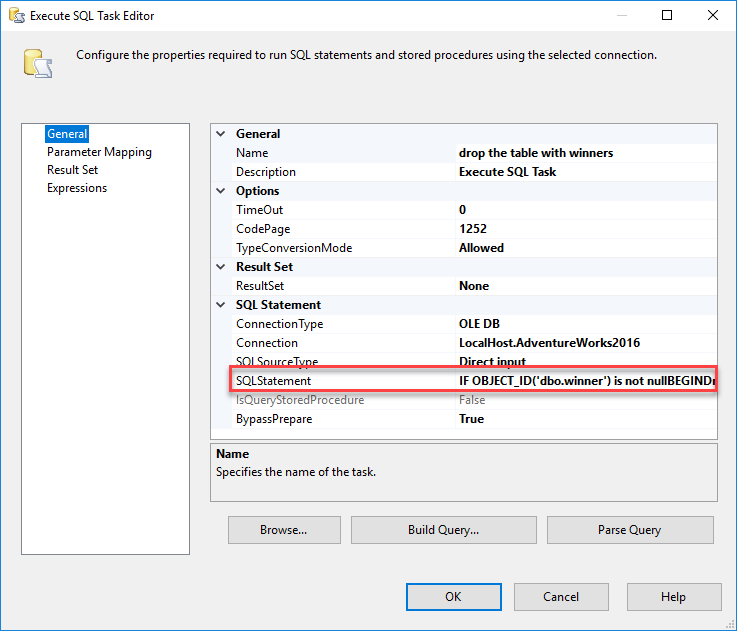Collapse the General property group
Viewport: 737px width, 631px height.
[221, 134]
